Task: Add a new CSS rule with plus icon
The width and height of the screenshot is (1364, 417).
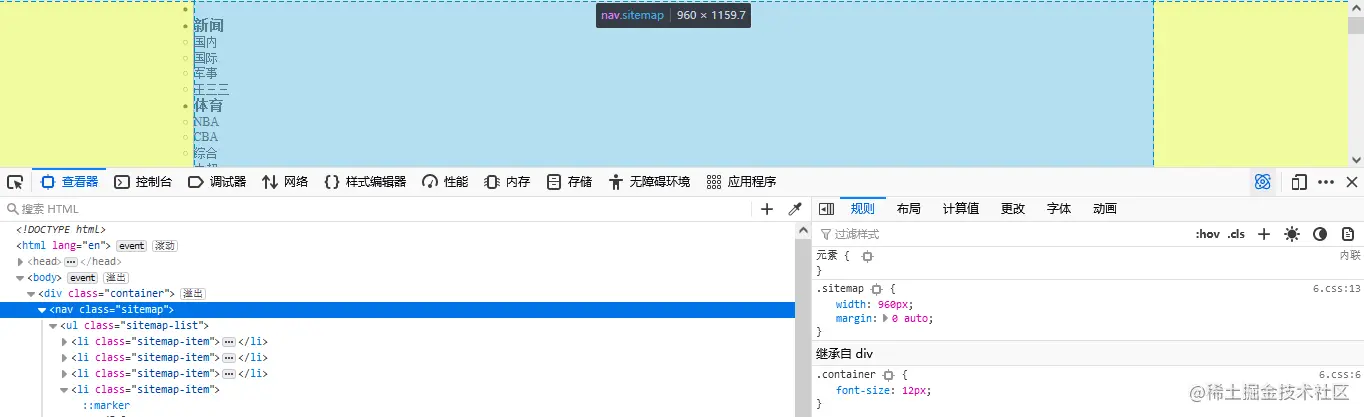Action: tap(1264, 234)
